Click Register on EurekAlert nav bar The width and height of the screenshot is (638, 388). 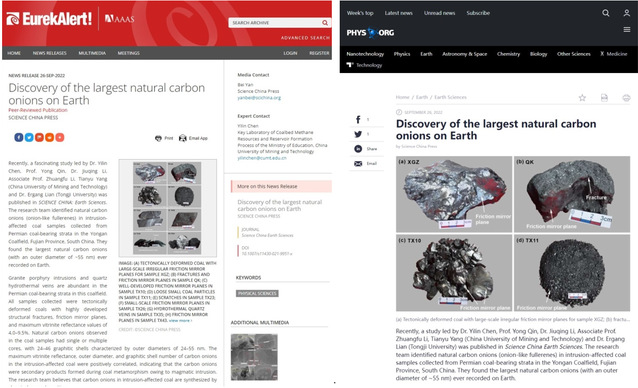click(319, 53)
